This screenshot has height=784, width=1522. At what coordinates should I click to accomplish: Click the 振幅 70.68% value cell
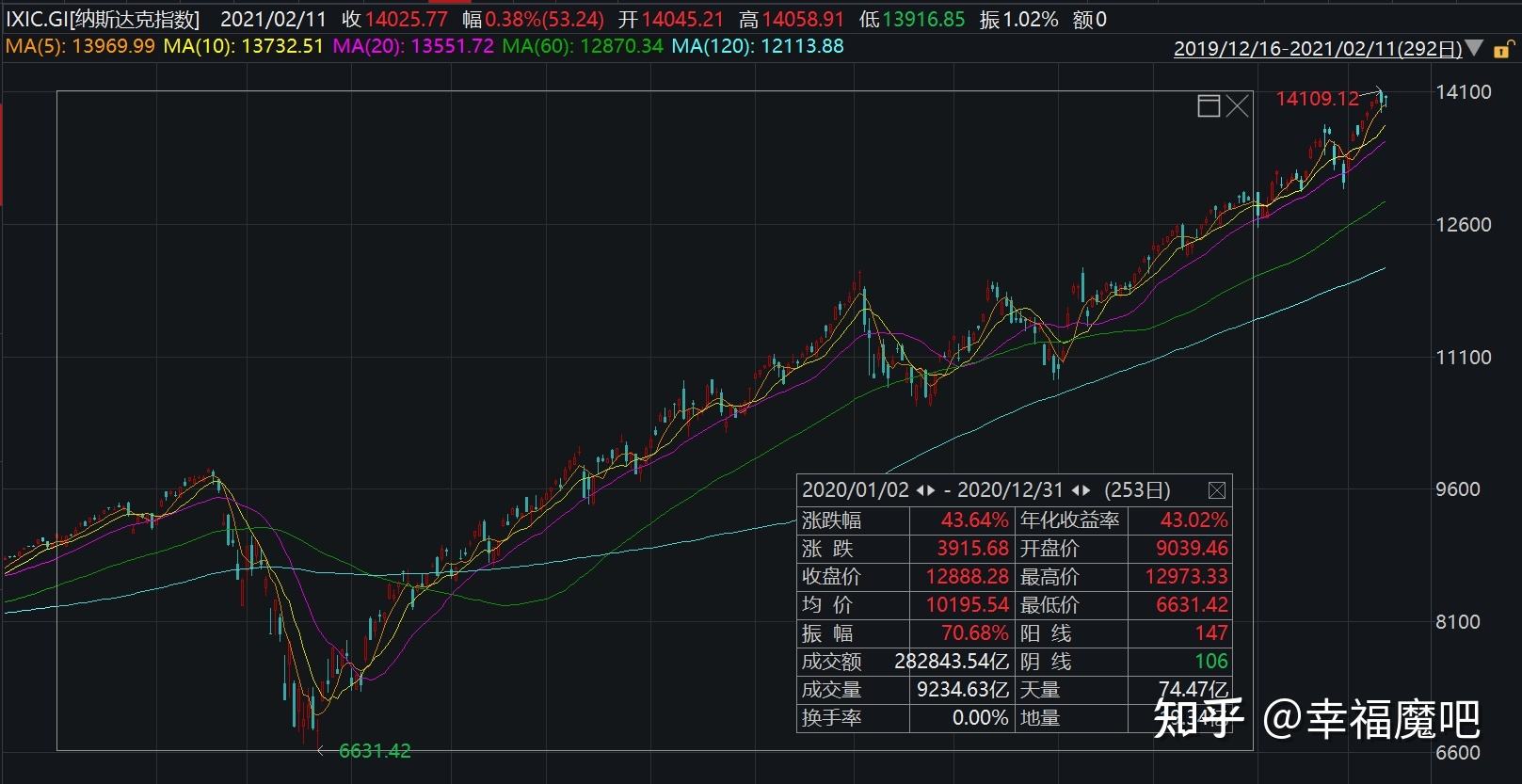pos(963,633)
